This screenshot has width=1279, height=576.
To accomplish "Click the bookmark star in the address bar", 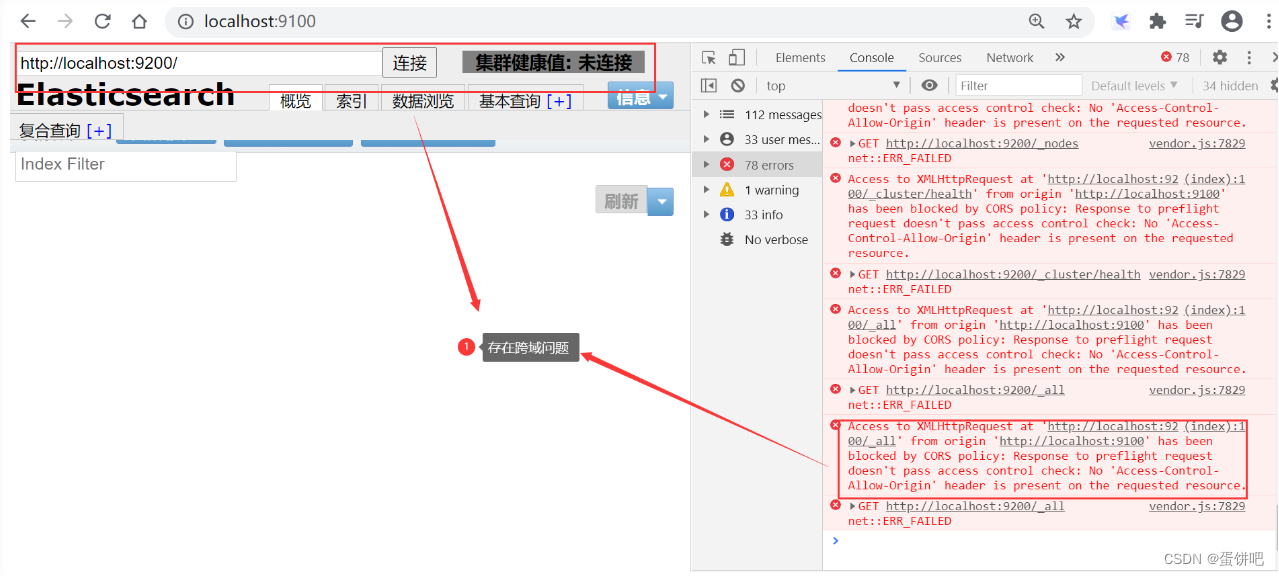I will (x=1073, y=20).
